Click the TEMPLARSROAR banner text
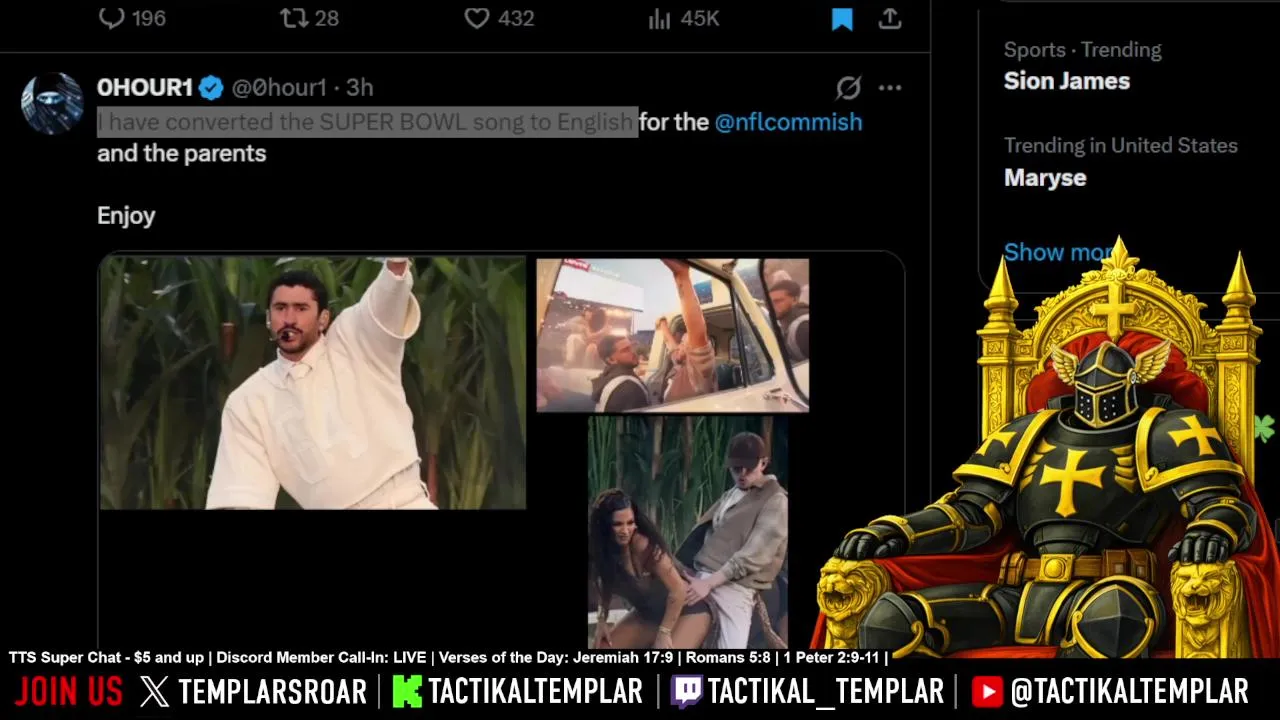Viewport: 1280px width, 720px height. pos(273,691)
